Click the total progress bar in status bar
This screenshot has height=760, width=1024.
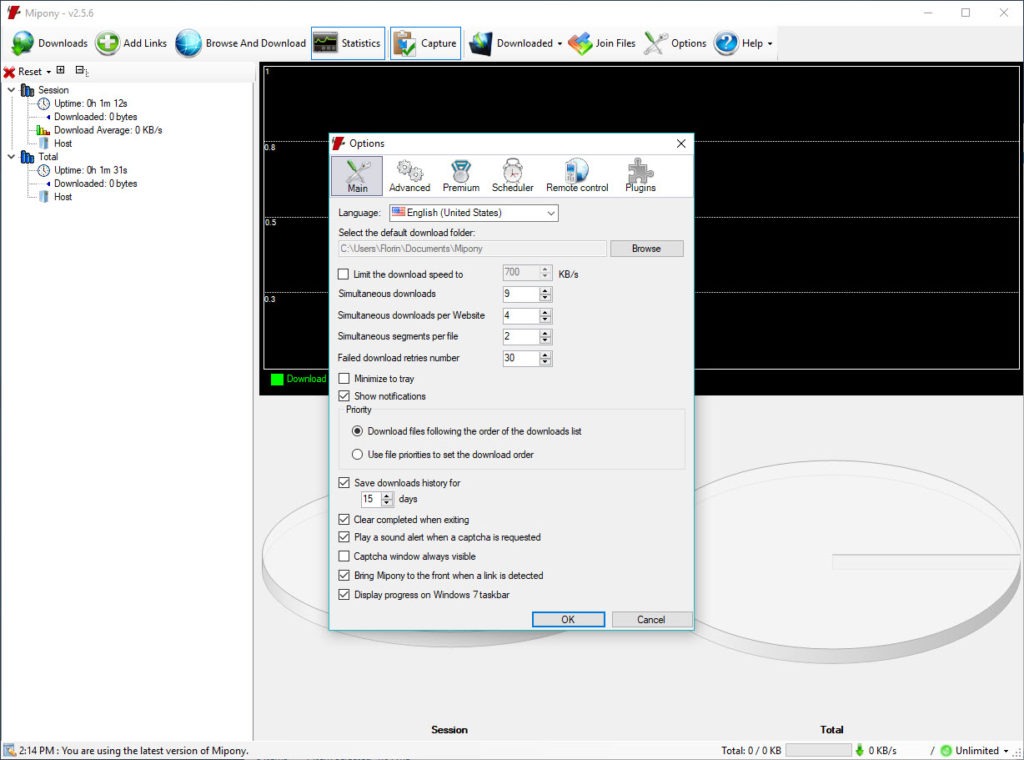818,751
